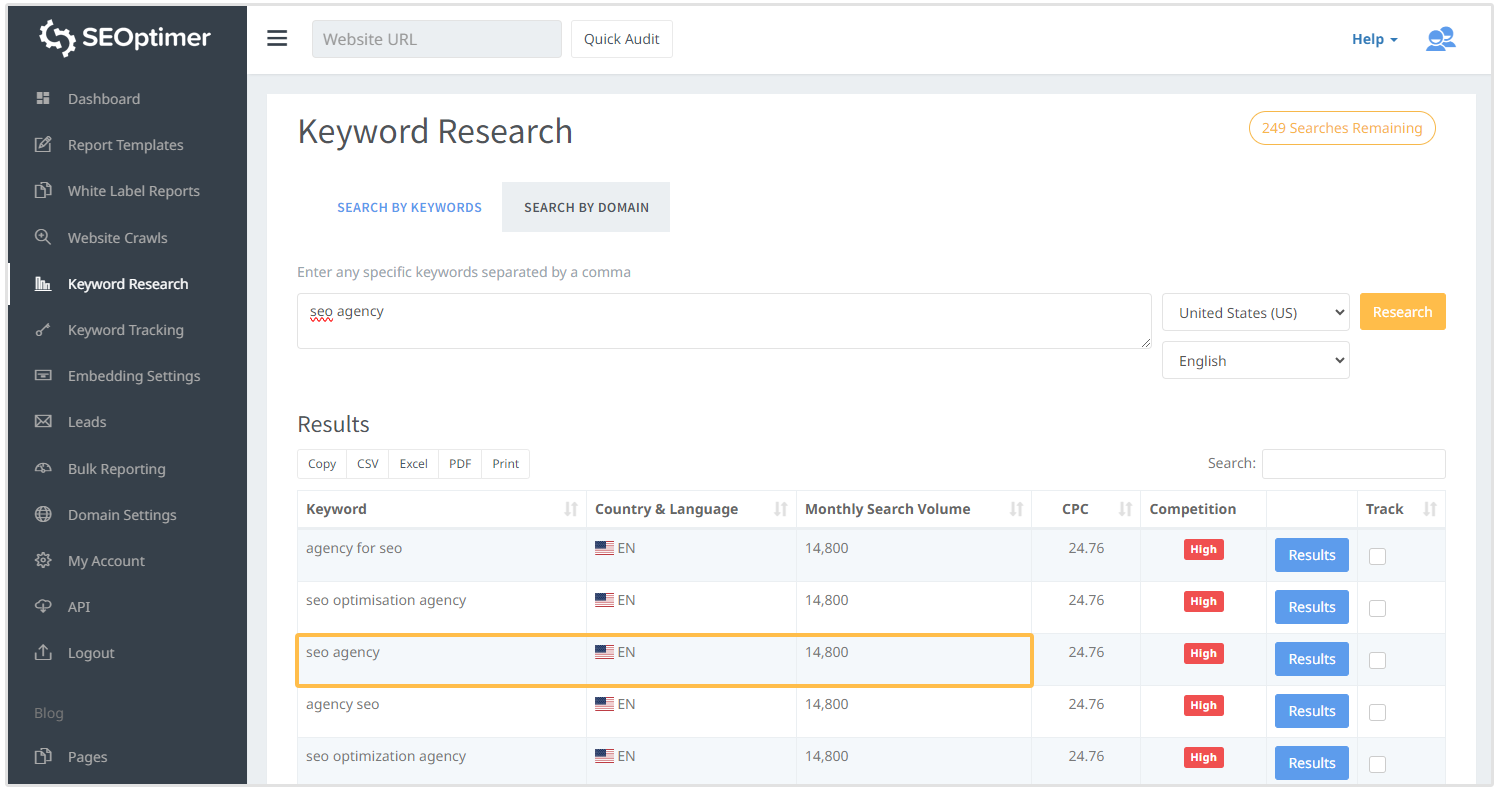Click the Keyword Tracking sidebar icon
The height and width of the screenshot is (790, 1500).
point(43,330)
